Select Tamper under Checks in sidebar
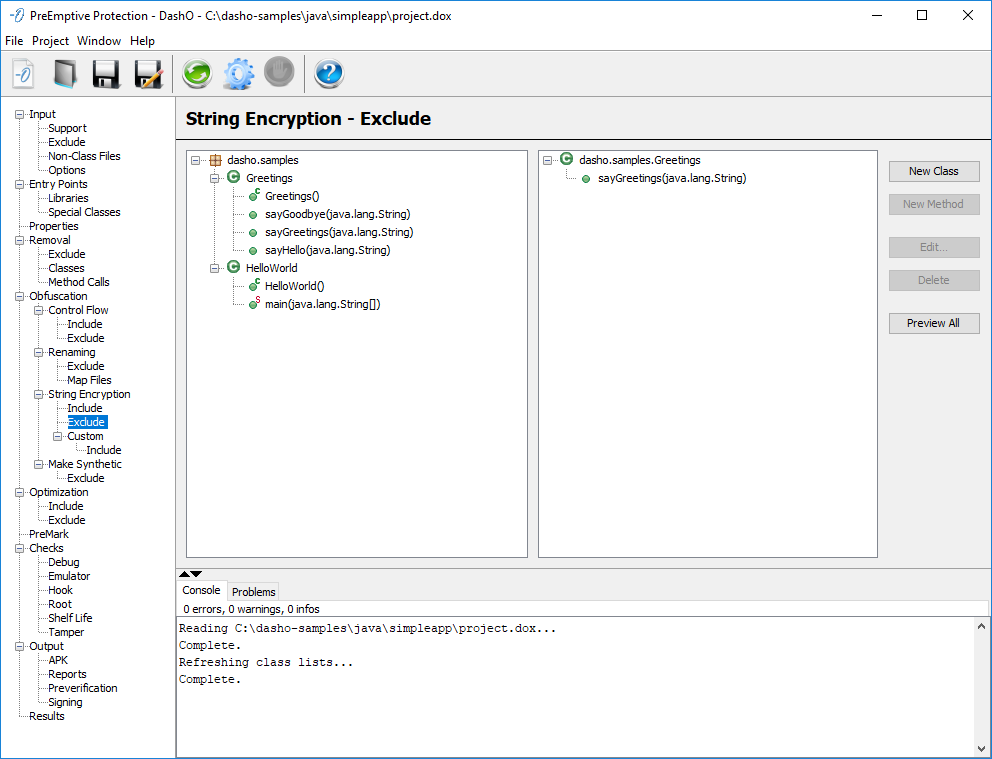992x759 pixels. 66,632
